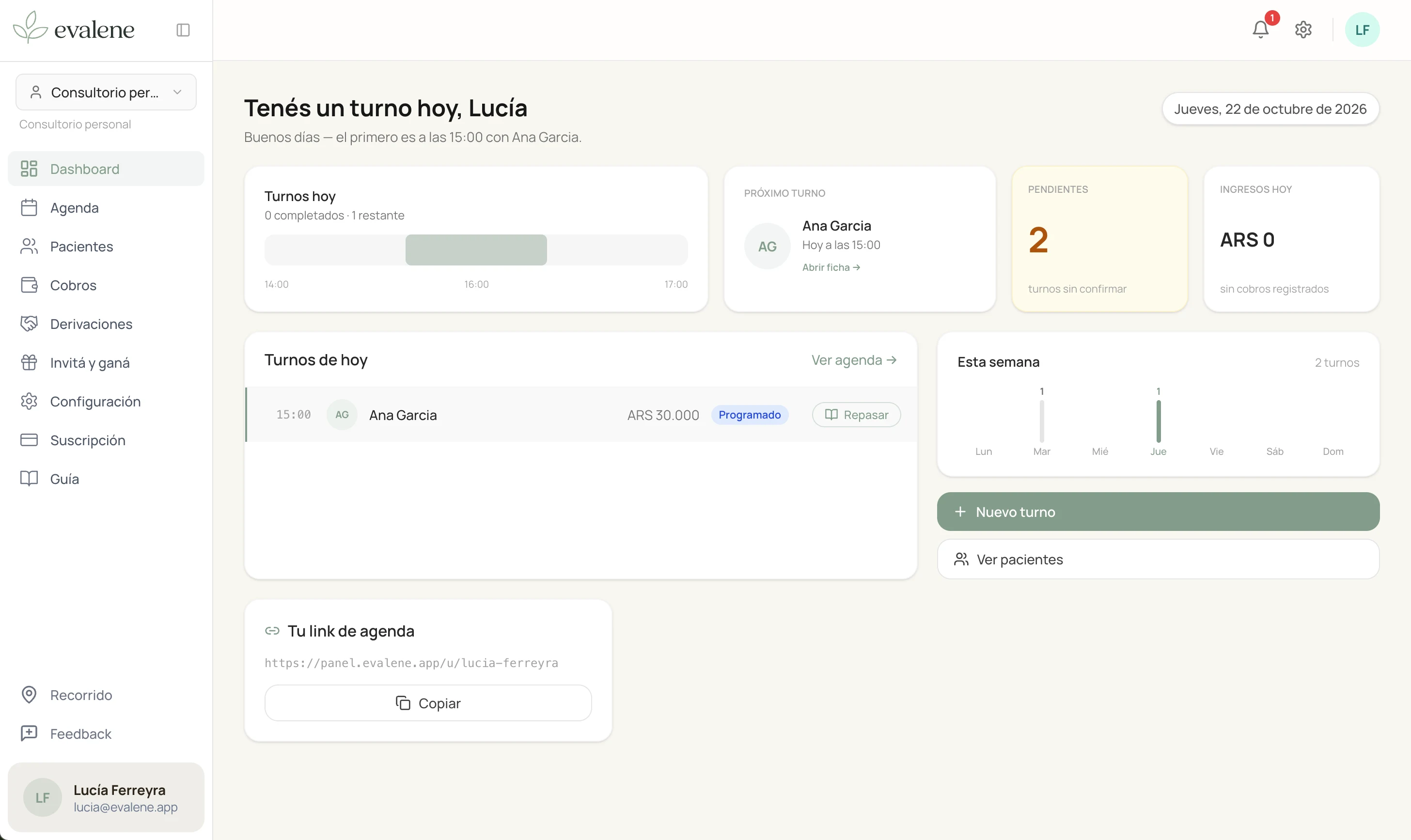Screen dimensions: 1411x840
Task: Click '2 turnos' label in Esta semana
Action: coord(1337,363)
